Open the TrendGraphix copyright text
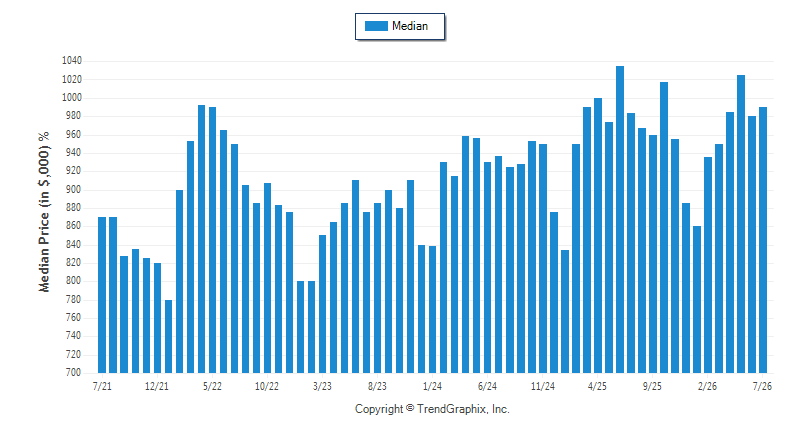 (x=432, y=409)
